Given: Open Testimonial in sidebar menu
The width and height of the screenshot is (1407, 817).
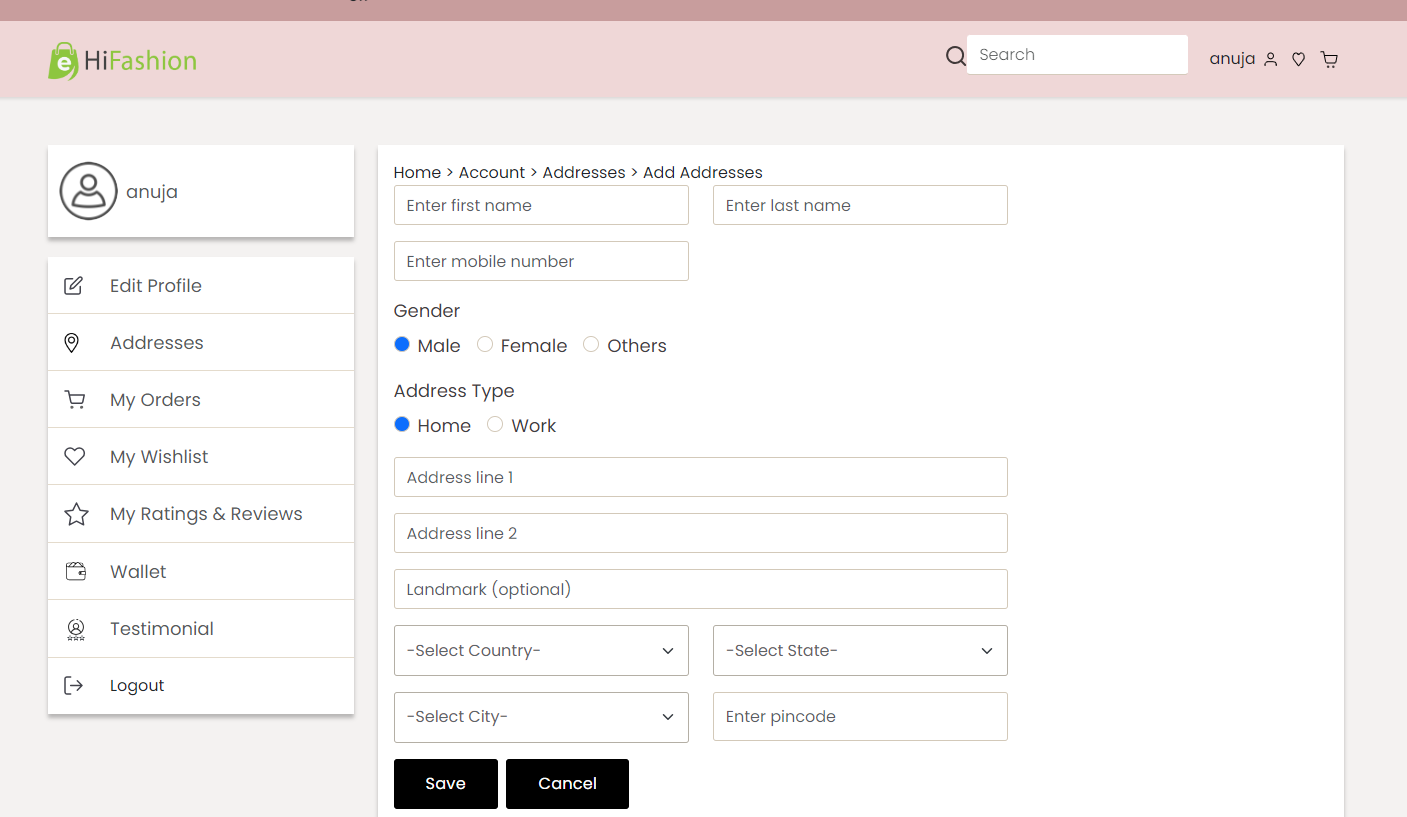Looking at the screenshot, I should (201, 629).
